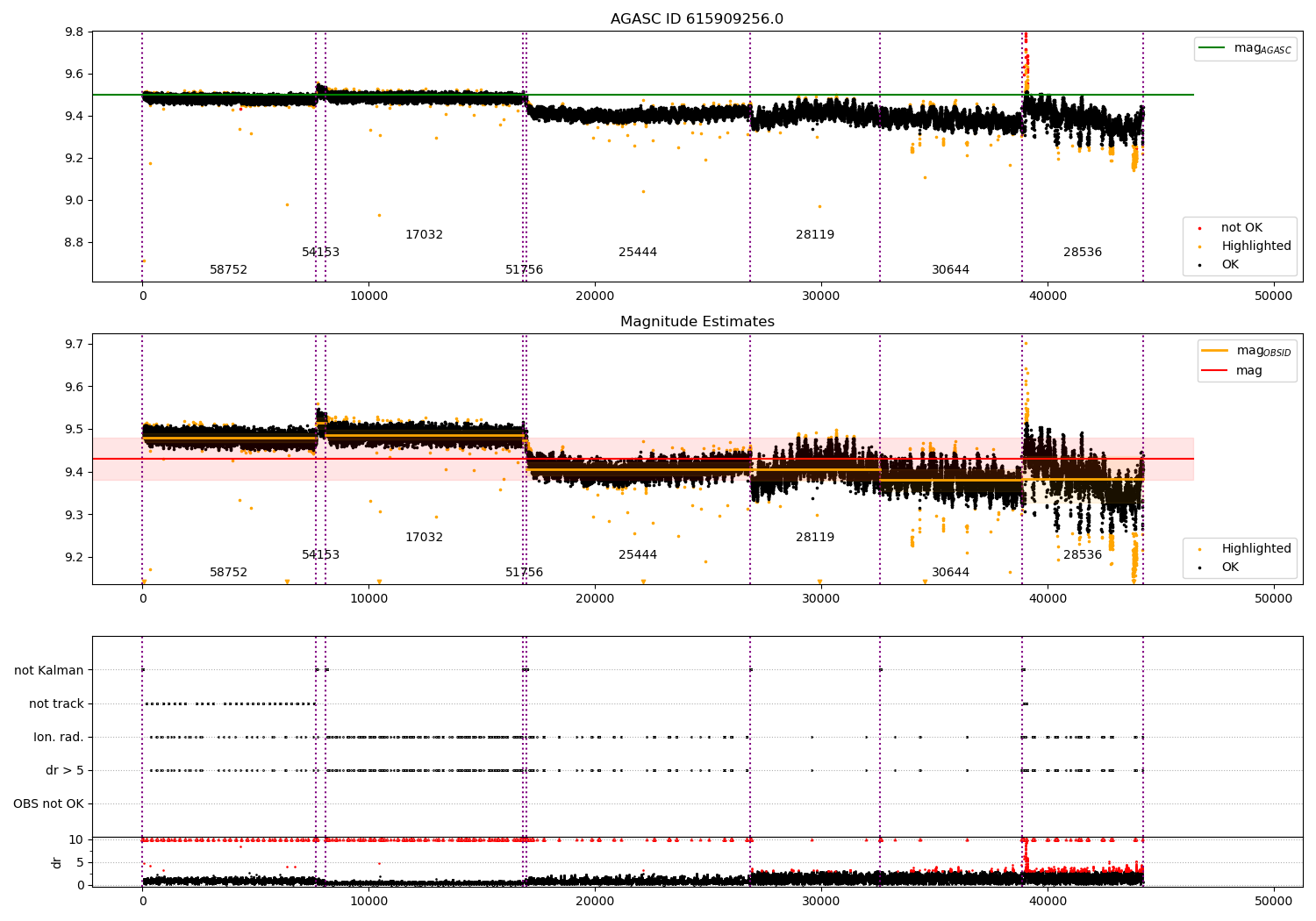Viewport: 1316px width, 921px height.
Task: Click the 9.7 y-axis tick of middle plot
Action: coord(75,345)
